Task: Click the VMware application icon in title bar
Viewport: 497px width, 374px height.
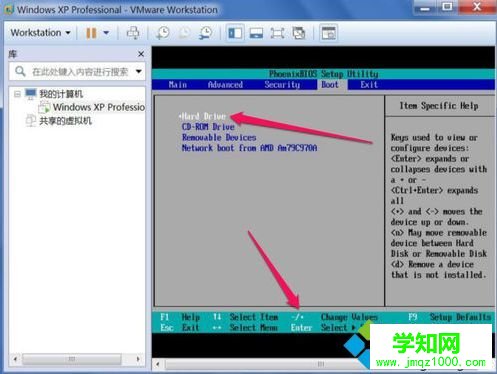Action: (x=9, y=10)
